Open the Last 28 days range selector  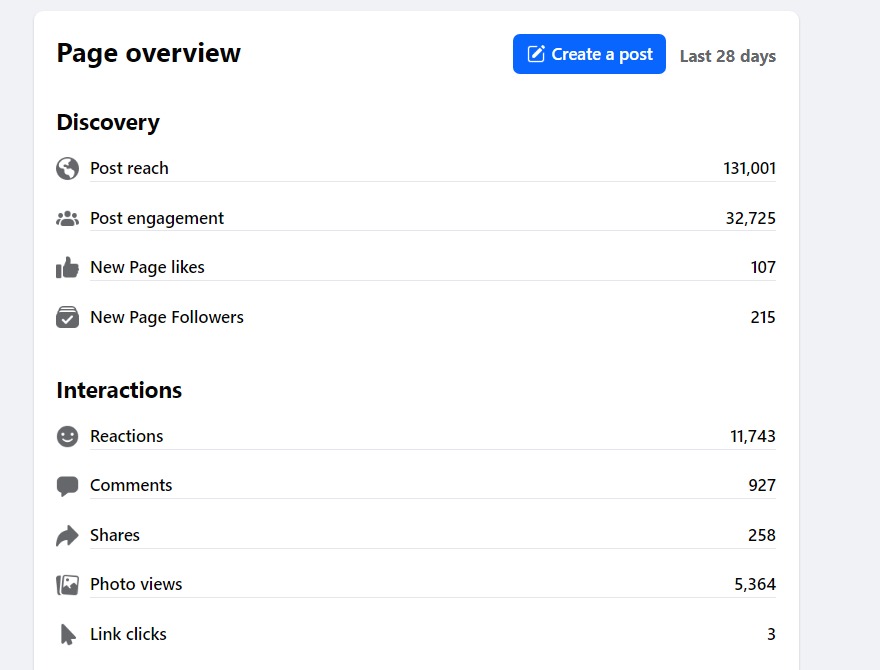728,56
